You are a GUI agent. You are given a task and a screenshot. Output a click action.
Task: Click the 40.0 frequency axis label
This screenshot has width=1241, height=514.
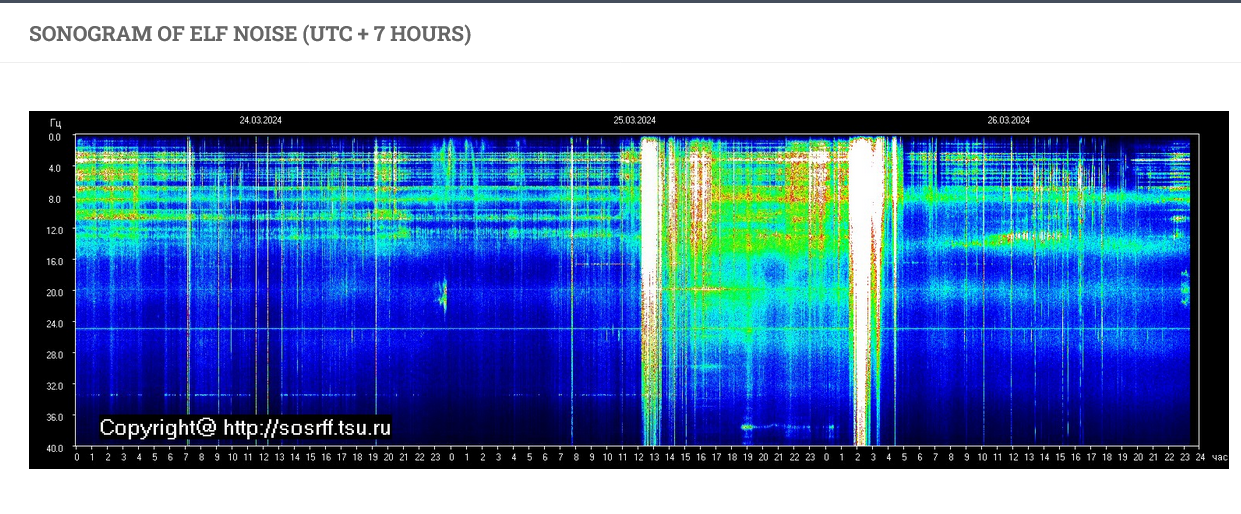53,447
